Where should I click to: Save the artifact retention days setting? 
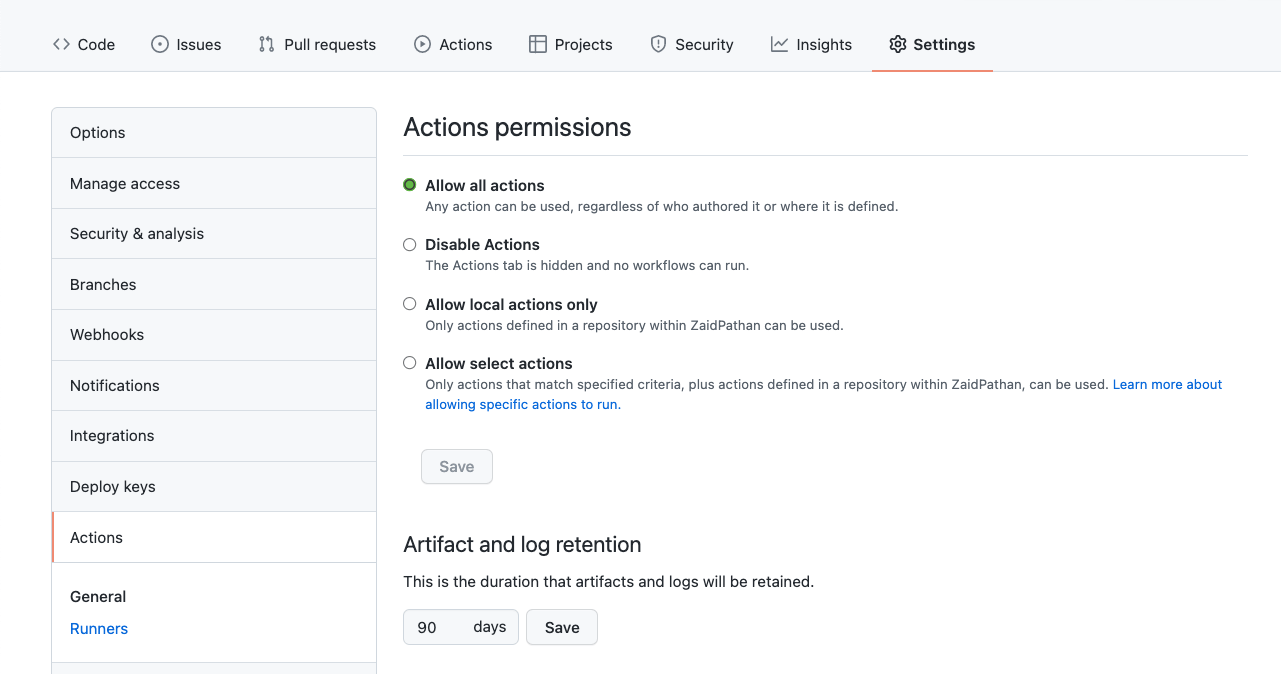pyautogui.click(x=561, y=627)
